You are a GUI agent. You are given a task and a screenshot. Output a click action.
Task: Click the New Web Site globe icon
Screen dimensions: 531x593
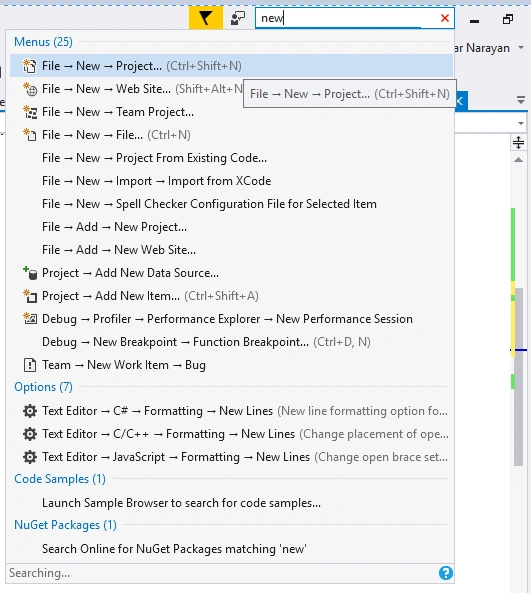point(30,89)
